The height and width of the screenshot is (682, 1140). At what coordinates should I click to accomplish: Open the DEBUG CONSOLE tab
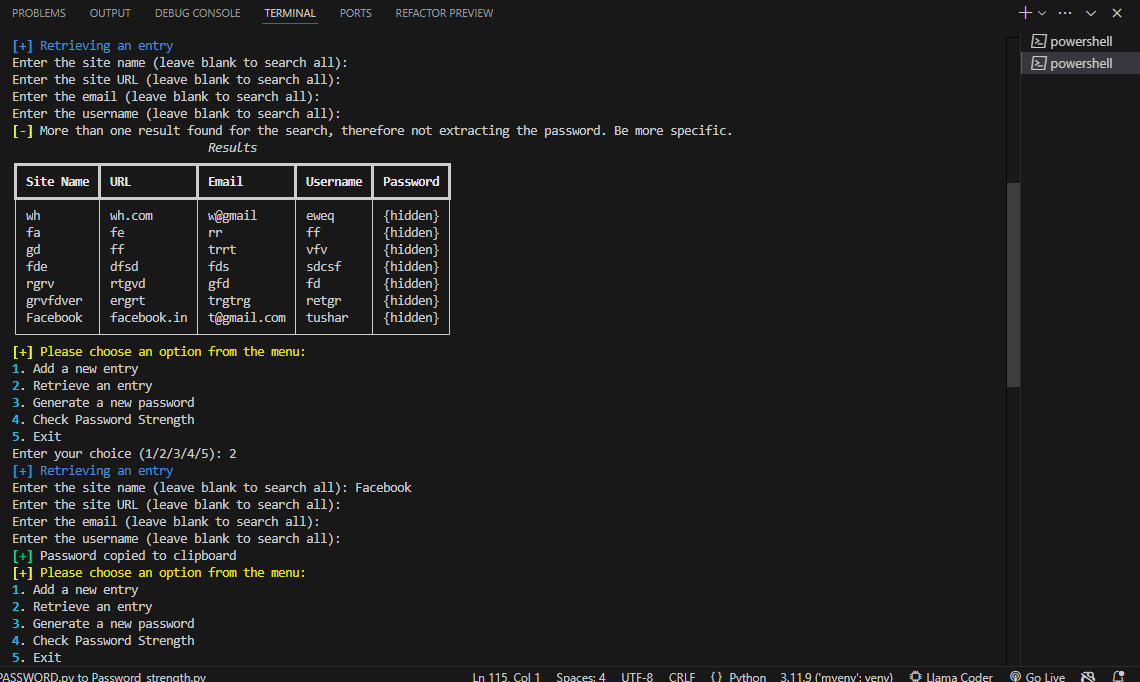(x=197, y=13)
